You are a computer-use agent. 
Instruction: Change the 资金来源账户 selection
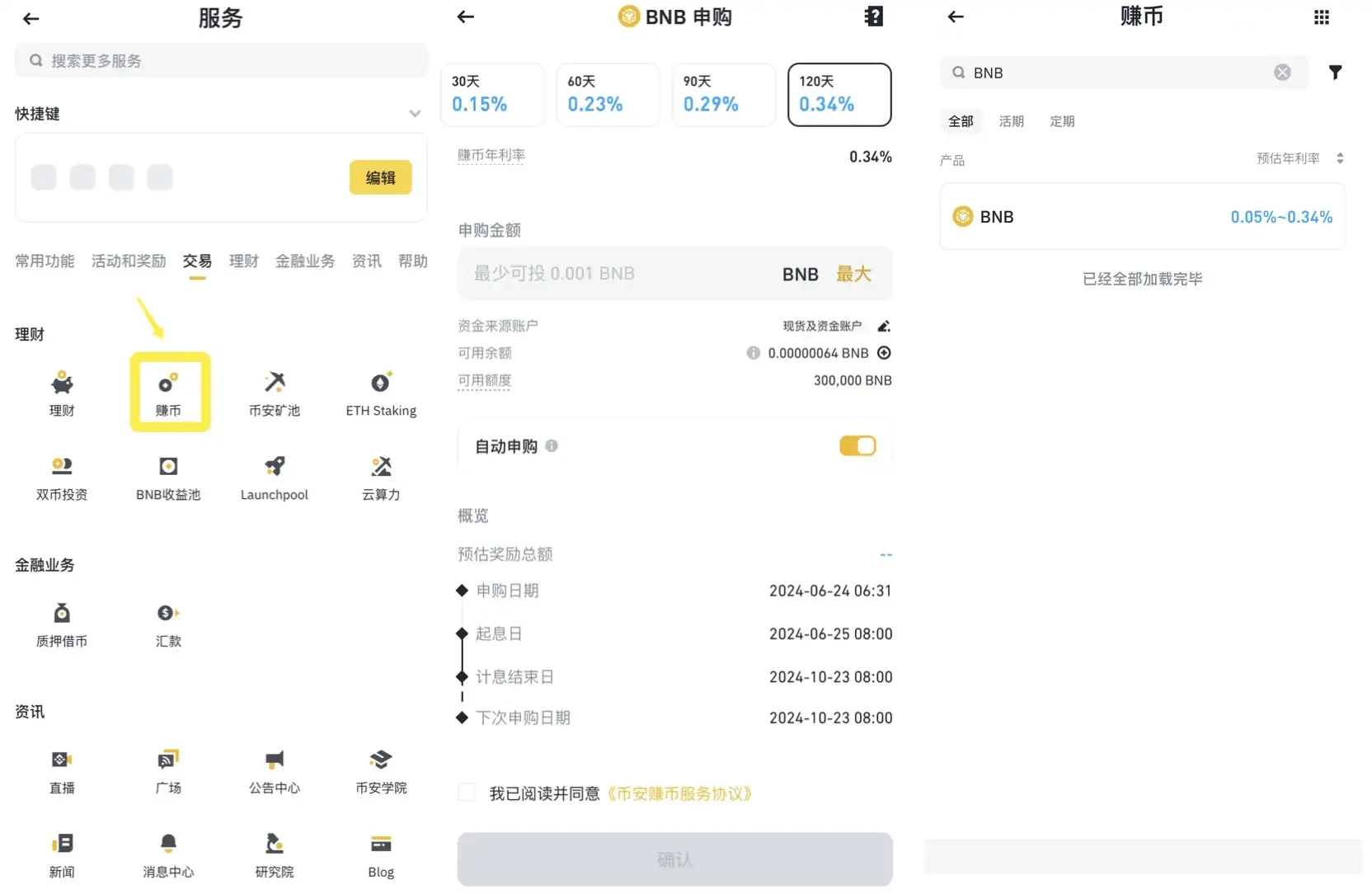(884, 326)
